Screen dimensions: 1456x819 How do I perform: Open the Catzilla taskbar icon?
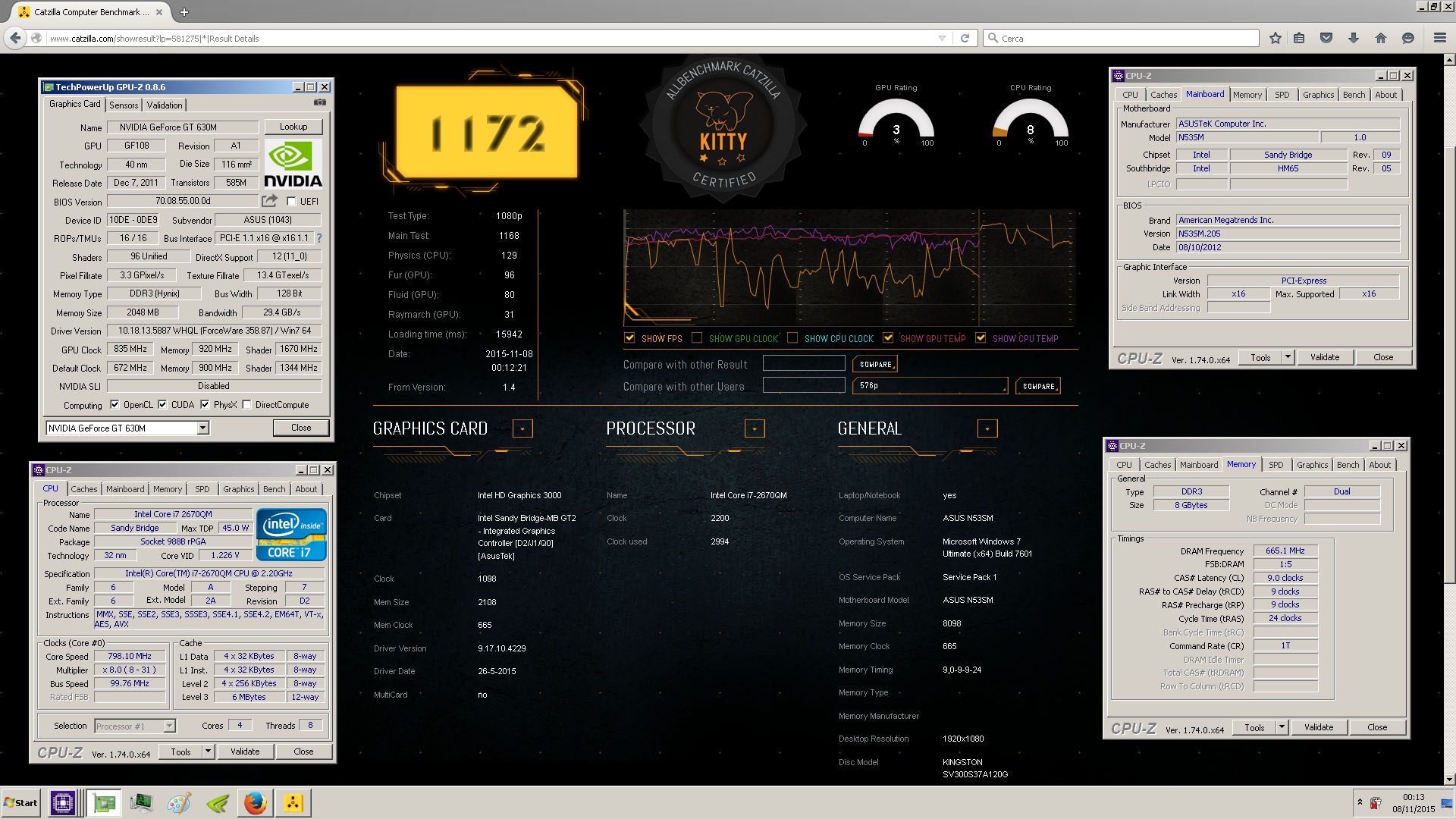point(293,803)
